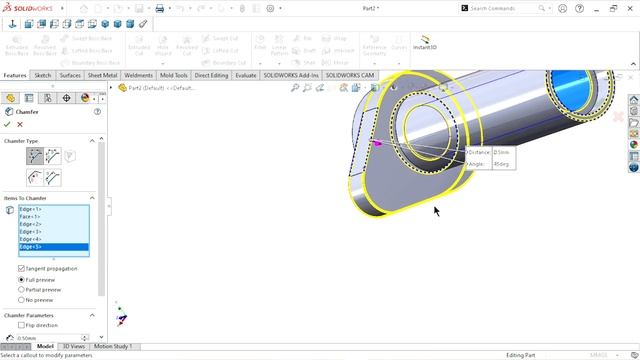Switch to Mold Tools tab
The width and height of the screenshot is (640, 360).
174,75
